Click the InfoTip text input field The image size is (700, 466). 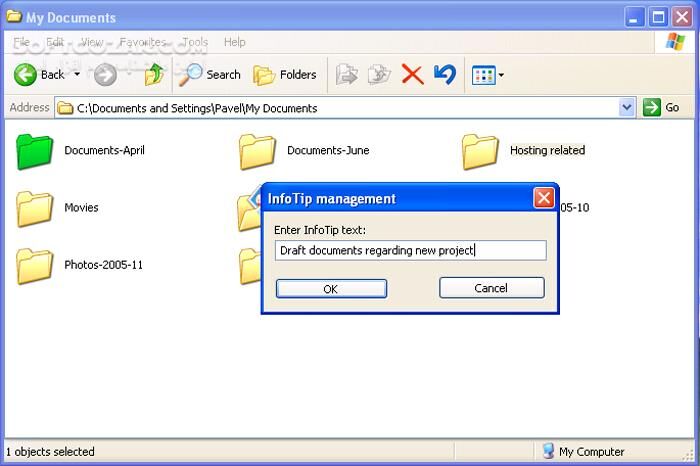[x=410, y=251]
